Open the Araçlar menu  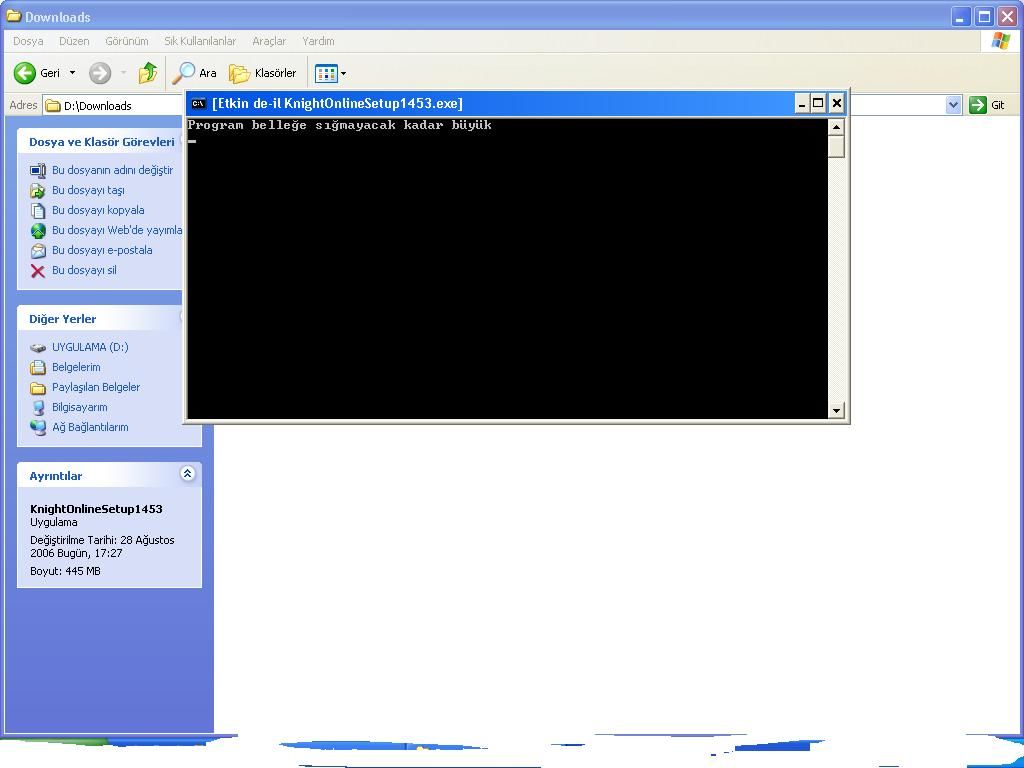click(x=269, y=41)
